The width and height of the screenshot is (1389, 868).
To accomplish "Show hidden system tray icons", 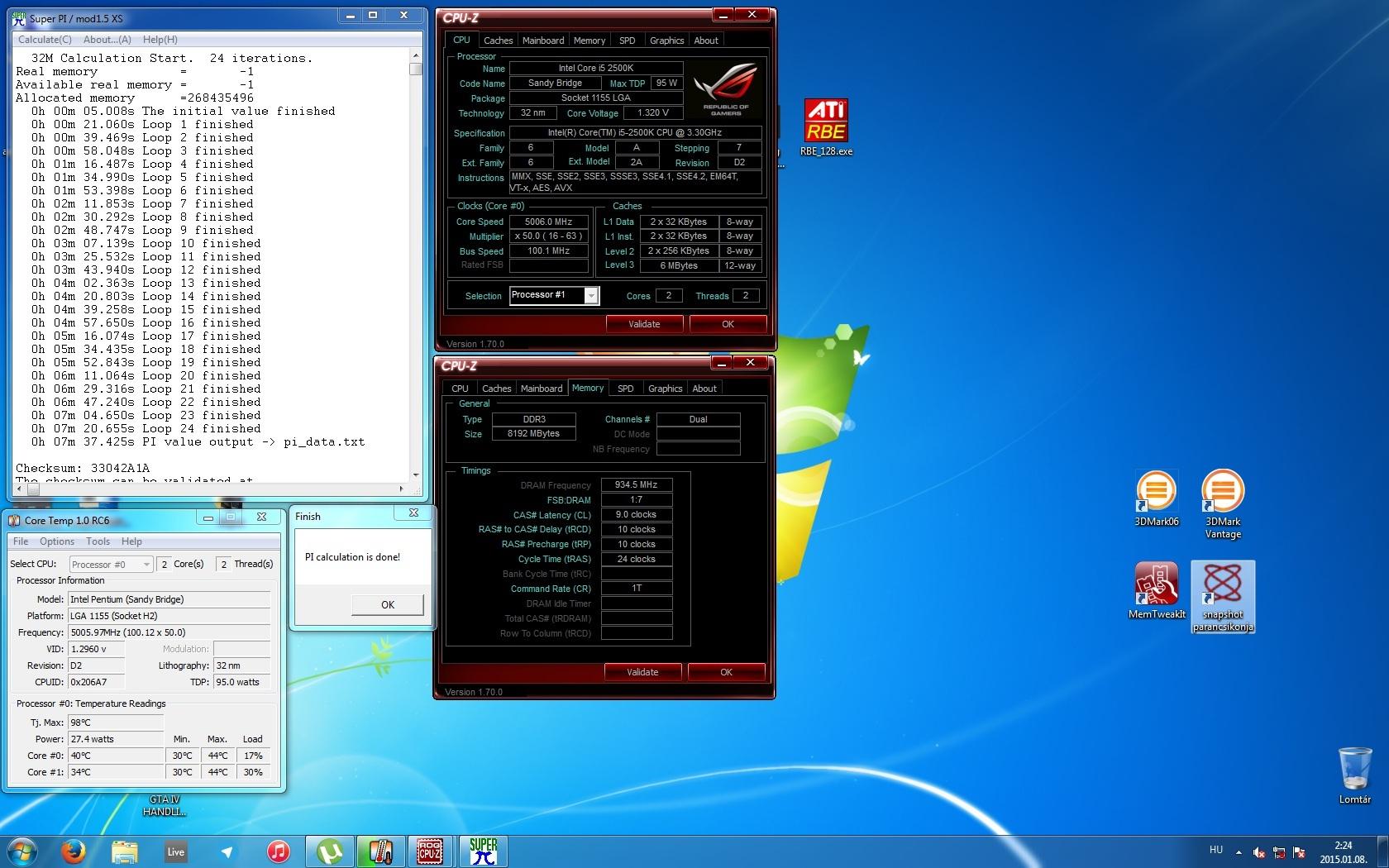I will [1239, 852].
